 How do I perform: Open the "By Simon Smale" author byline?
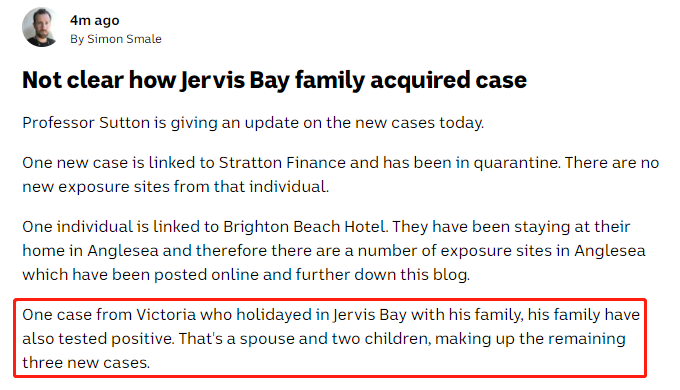pos(116,39)
